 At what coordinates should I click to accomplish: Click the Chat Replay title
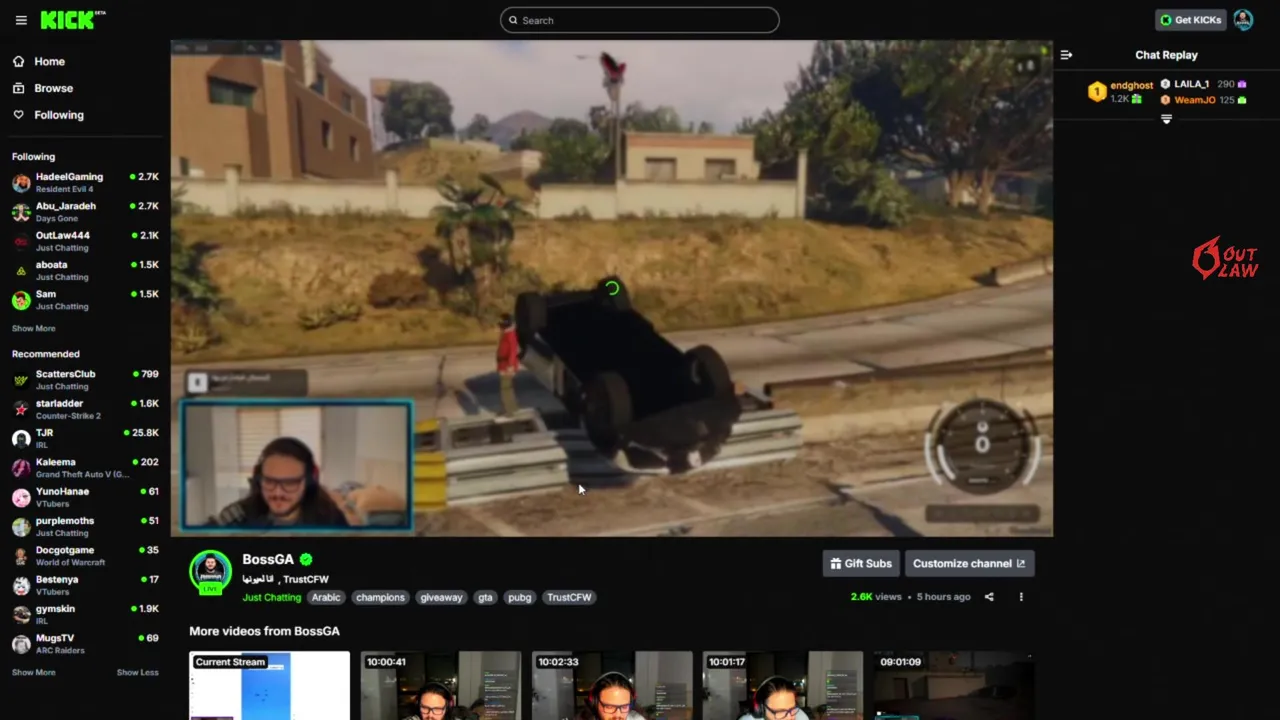click(x=1166, y=55)
